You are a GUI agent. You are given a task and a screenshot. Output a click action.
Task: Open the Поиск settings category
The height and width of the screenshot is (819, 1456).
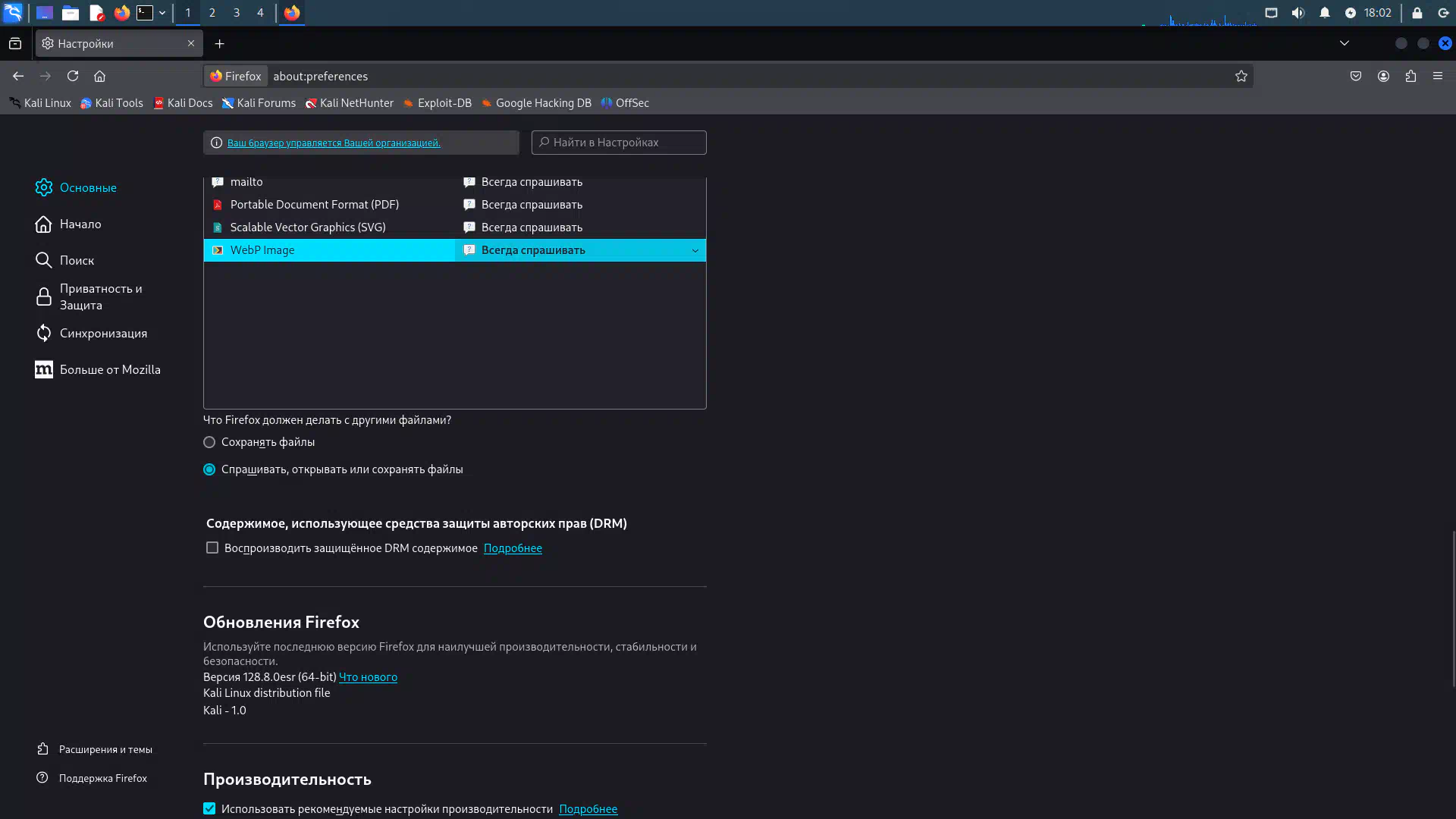pyautogui.click(x=64, y=260)
